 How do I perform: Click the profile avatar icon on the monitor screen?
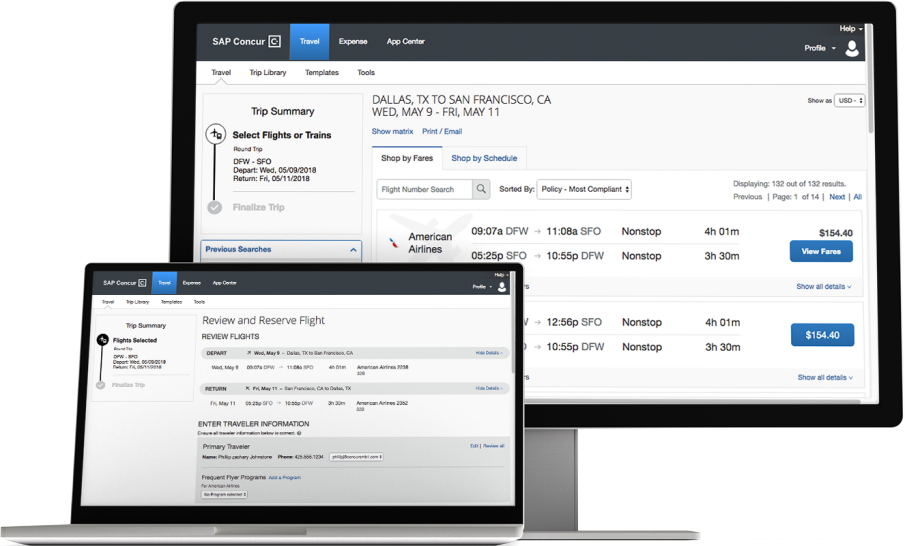click(x=852, y=48)
